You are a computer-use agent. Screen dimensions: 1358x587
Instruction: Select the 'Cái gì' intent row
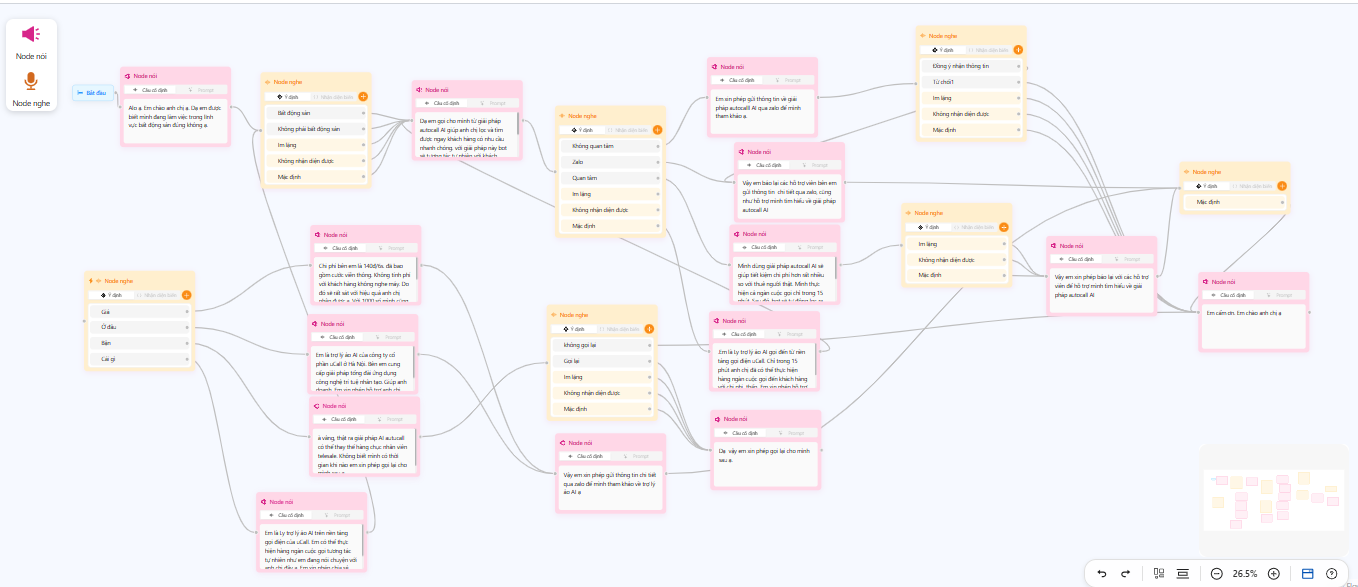[140, 359]
